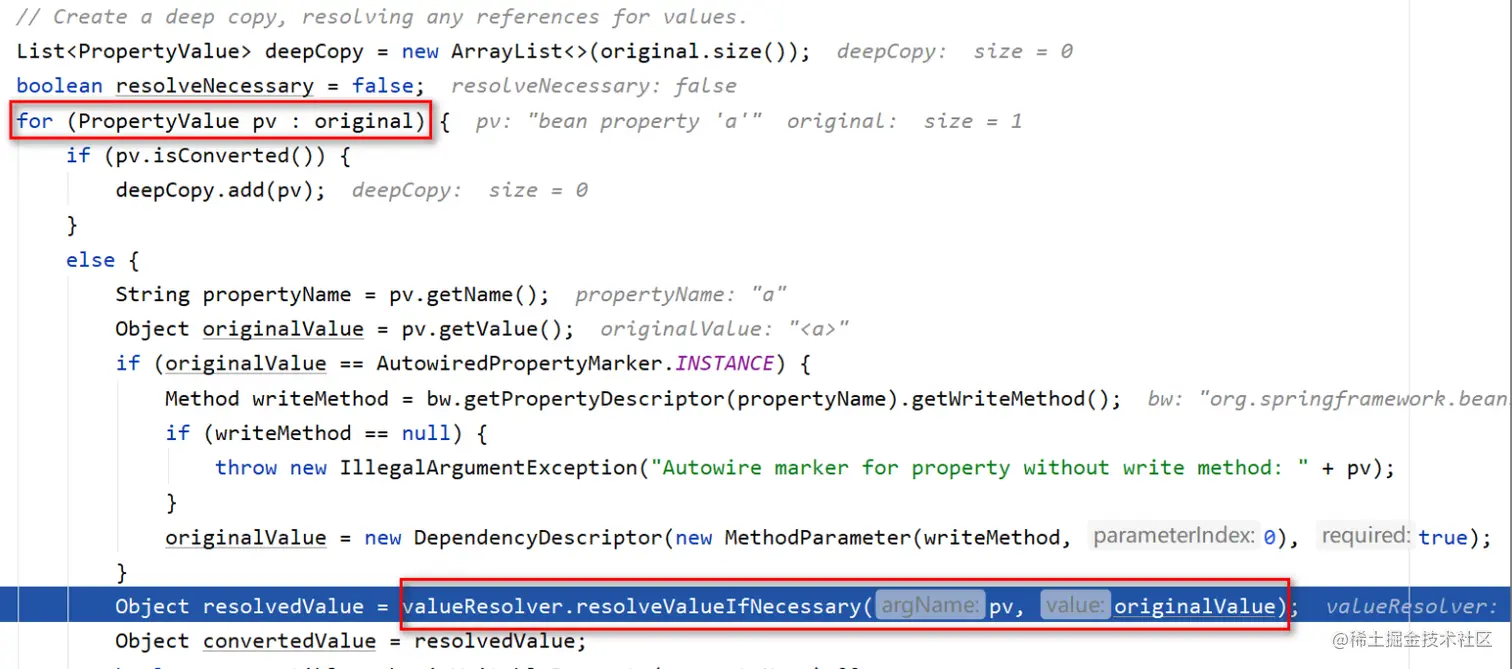Image resolution: width=1512 pixels, height=669 pixels.
Task: Click the 'else' keyword
Action: [x=91, y=260]
